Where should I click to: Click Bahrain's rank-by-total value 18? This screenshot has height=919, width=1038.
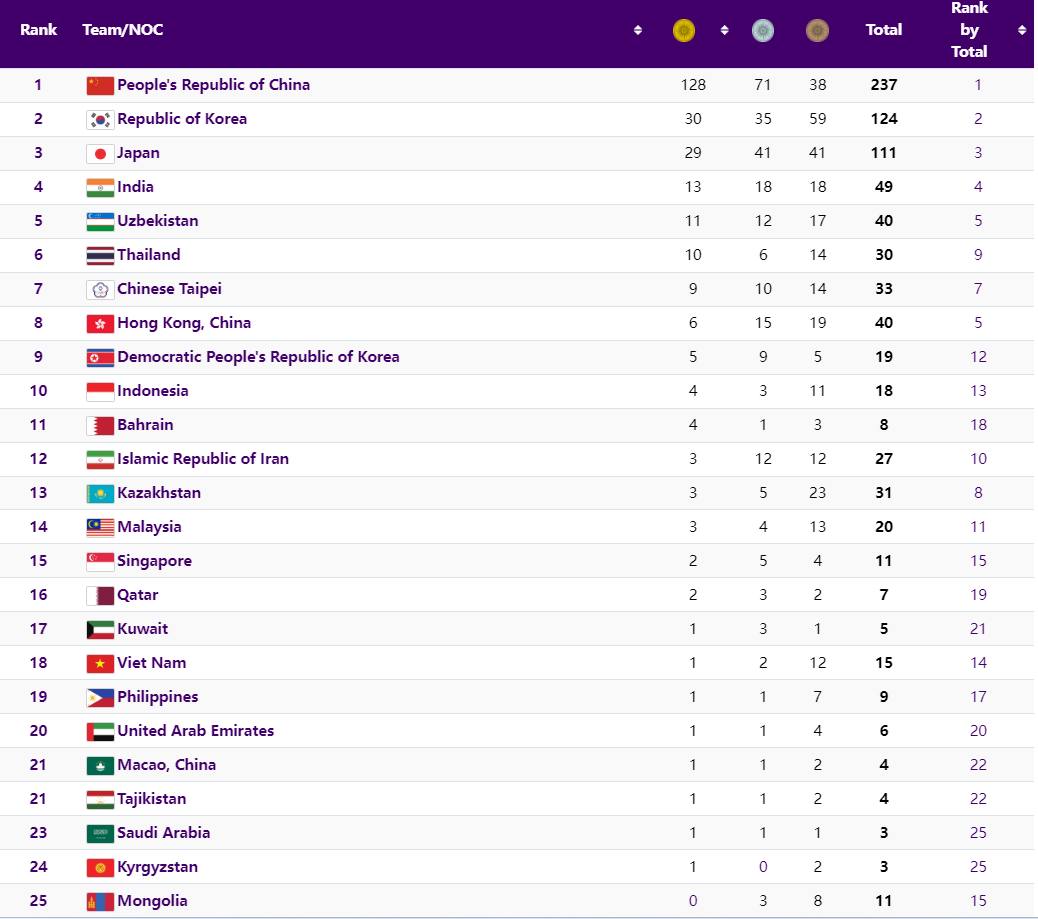(978, 424)
